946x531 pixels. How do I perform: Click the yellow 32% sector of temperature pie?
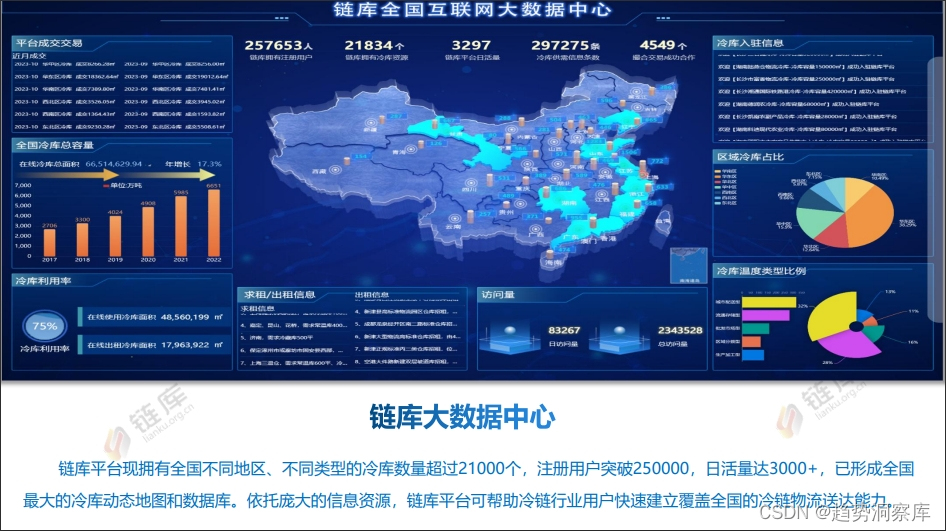[830, 317]
